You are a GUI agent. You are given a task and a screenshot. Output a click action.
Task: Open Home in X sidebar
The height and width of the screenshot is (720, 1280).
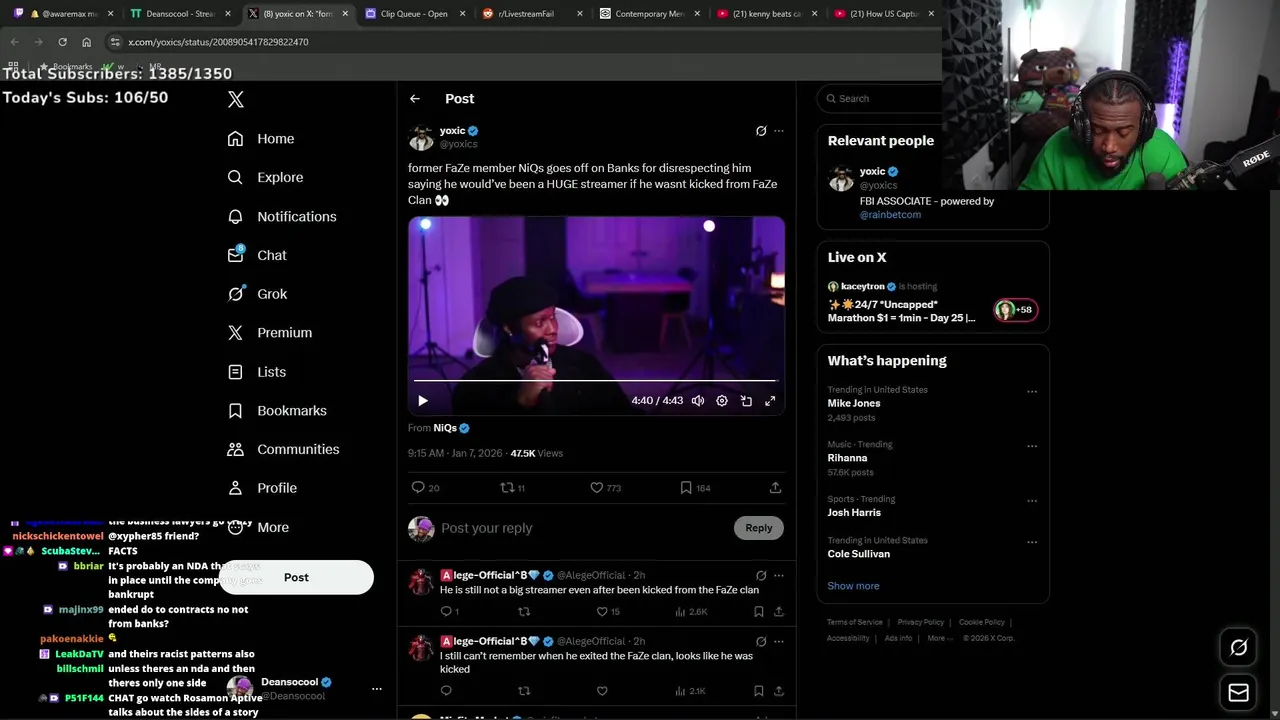(261, 139)
